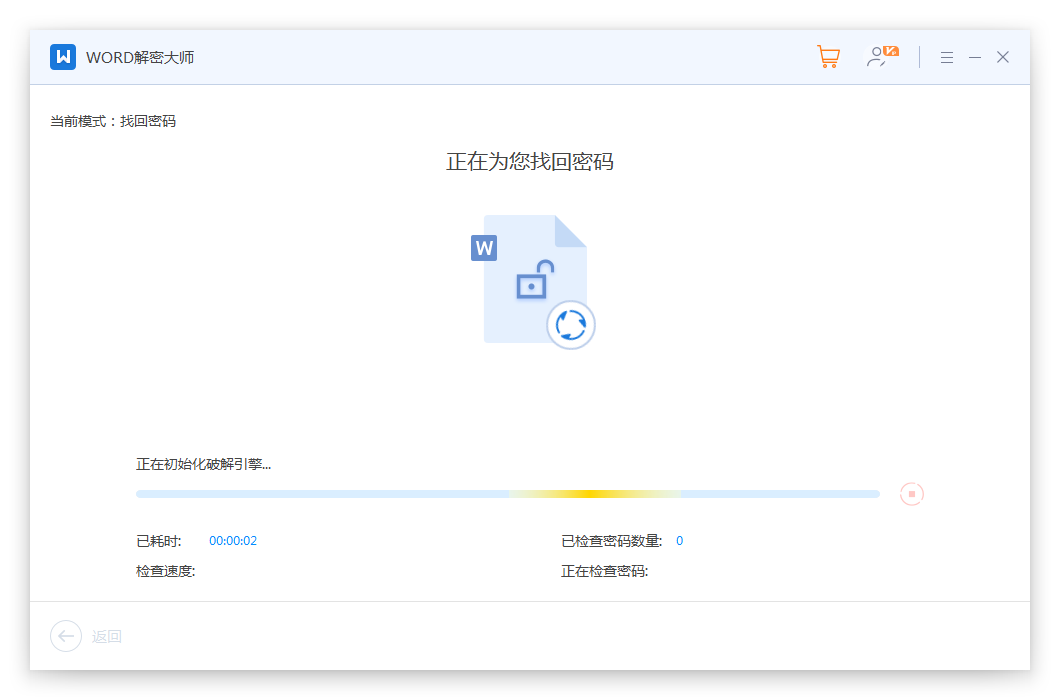Click the 返回 label
1060x700 pixels.
[x=107, y=636]
